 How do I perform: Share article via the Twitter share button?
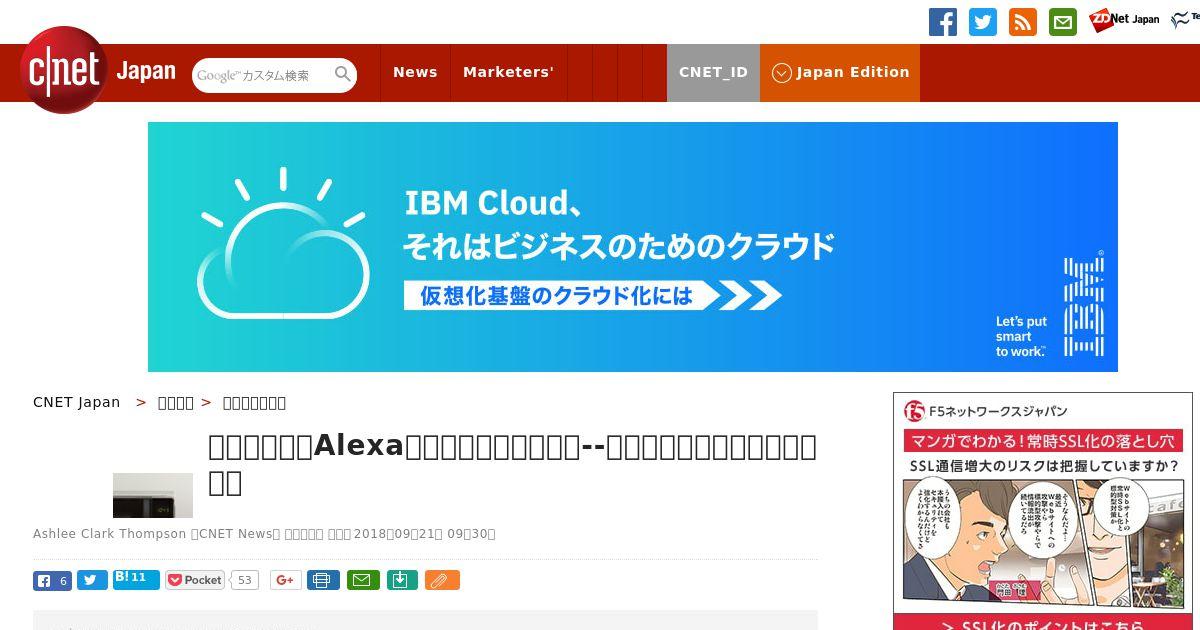click(x=92, y=580)
